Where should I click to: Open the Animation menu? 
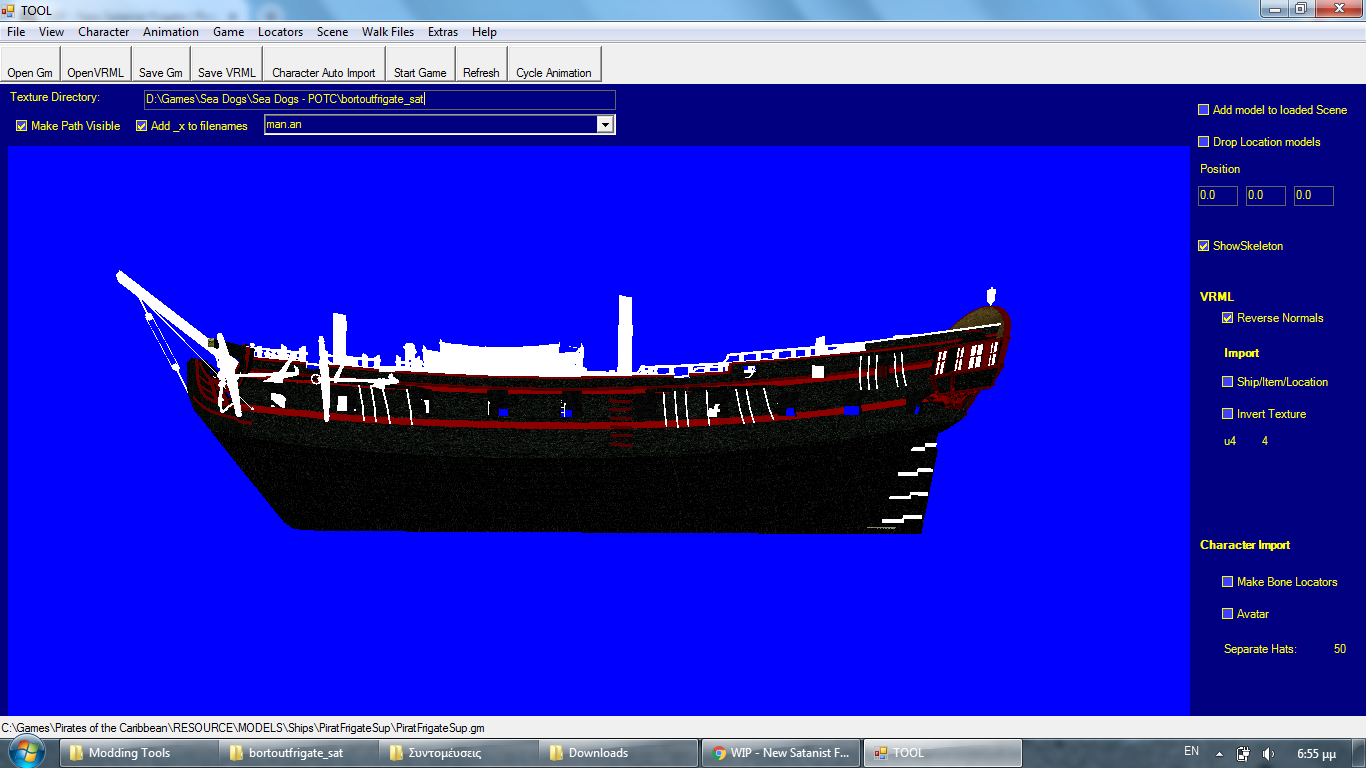171,32
